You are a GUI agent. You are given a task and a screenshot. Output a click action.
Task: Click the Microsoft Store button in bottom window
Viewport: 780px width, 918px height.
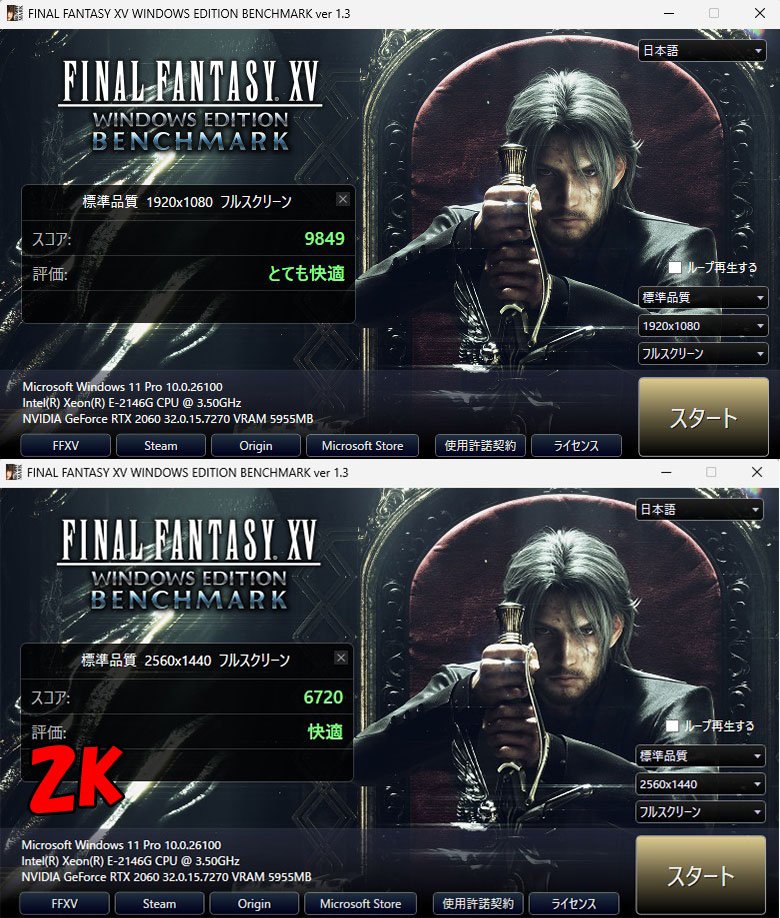(x=360, y=904)
